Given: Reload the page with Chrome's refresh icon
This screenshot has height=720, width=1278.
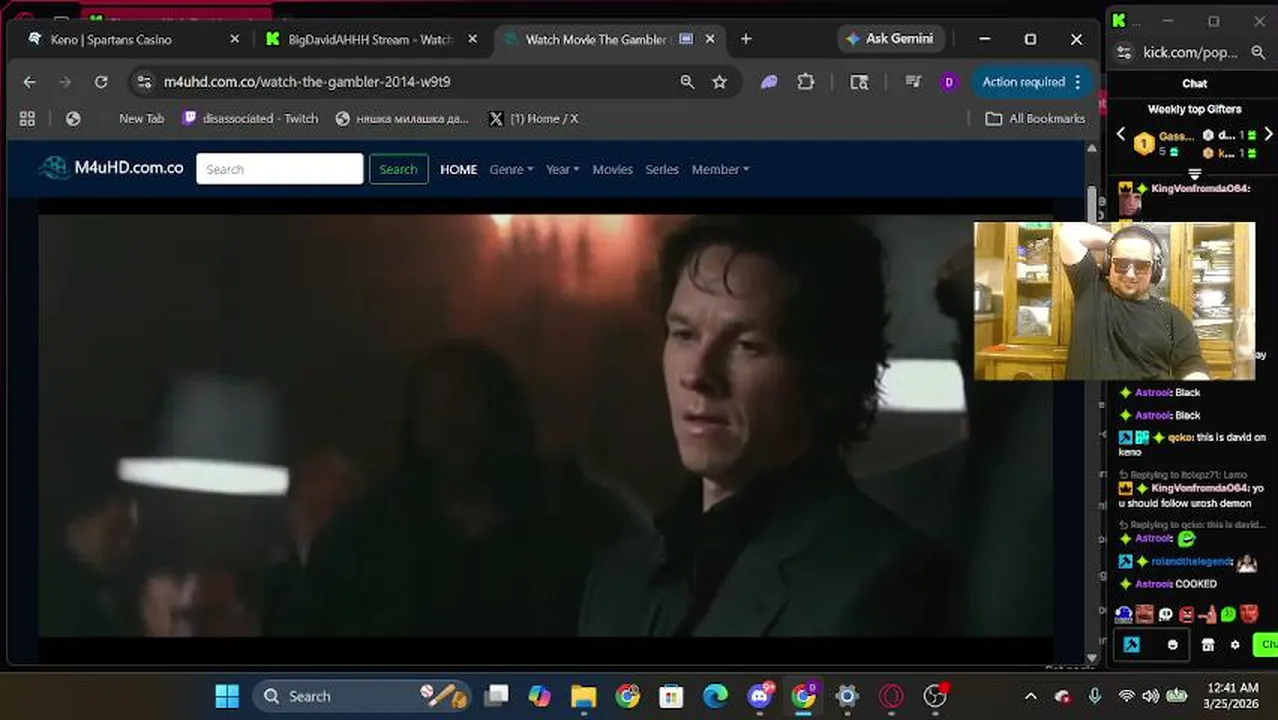Looking at the screenshot, I should coord(101,82).
